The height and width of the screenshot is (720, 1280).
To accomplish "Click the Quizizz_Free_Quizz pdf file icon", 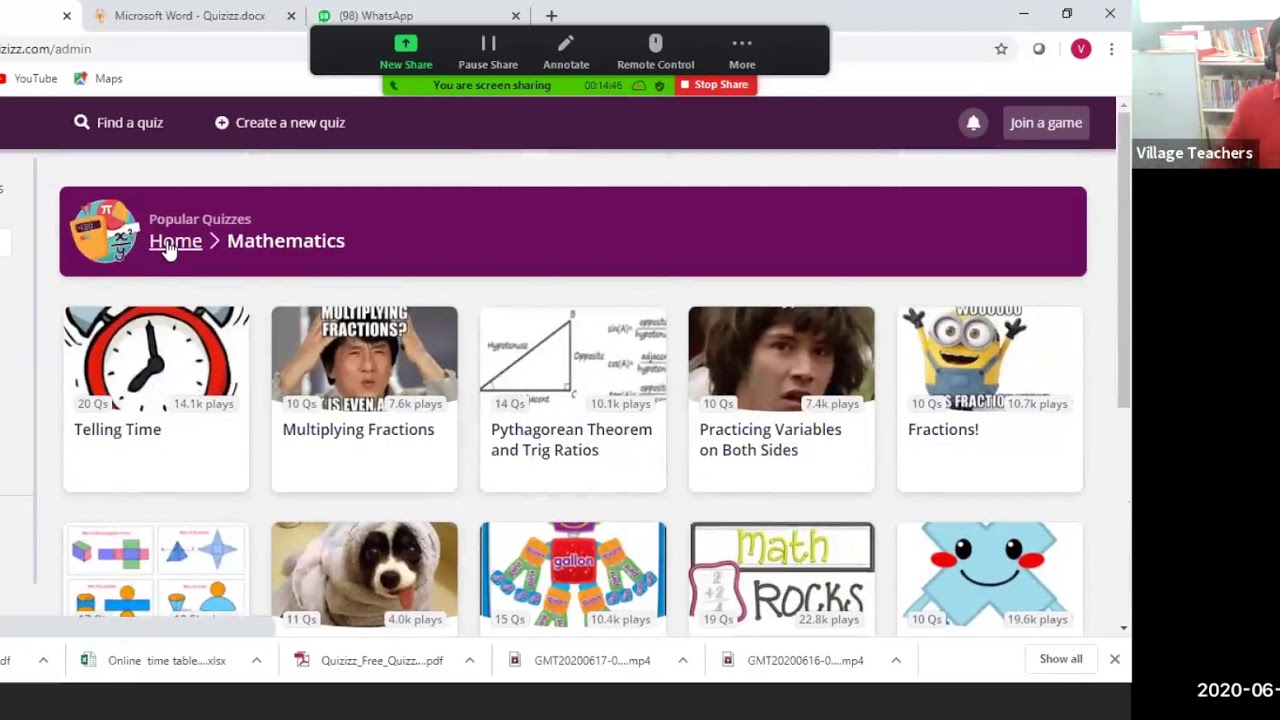I will (x=301, y=660).
